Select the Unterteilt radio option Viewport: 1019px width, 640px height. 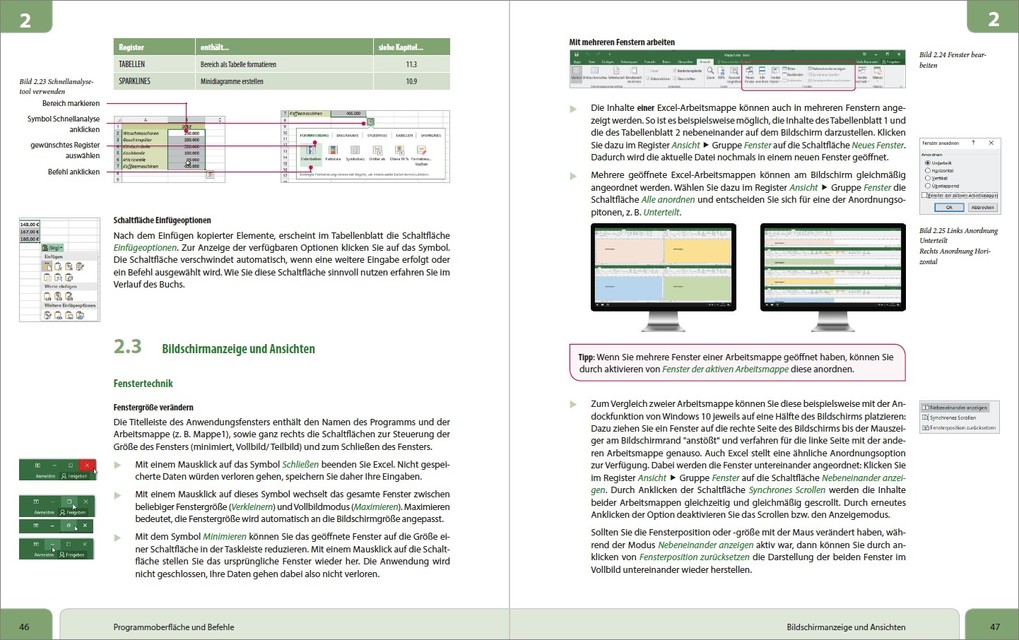(927, 162)
